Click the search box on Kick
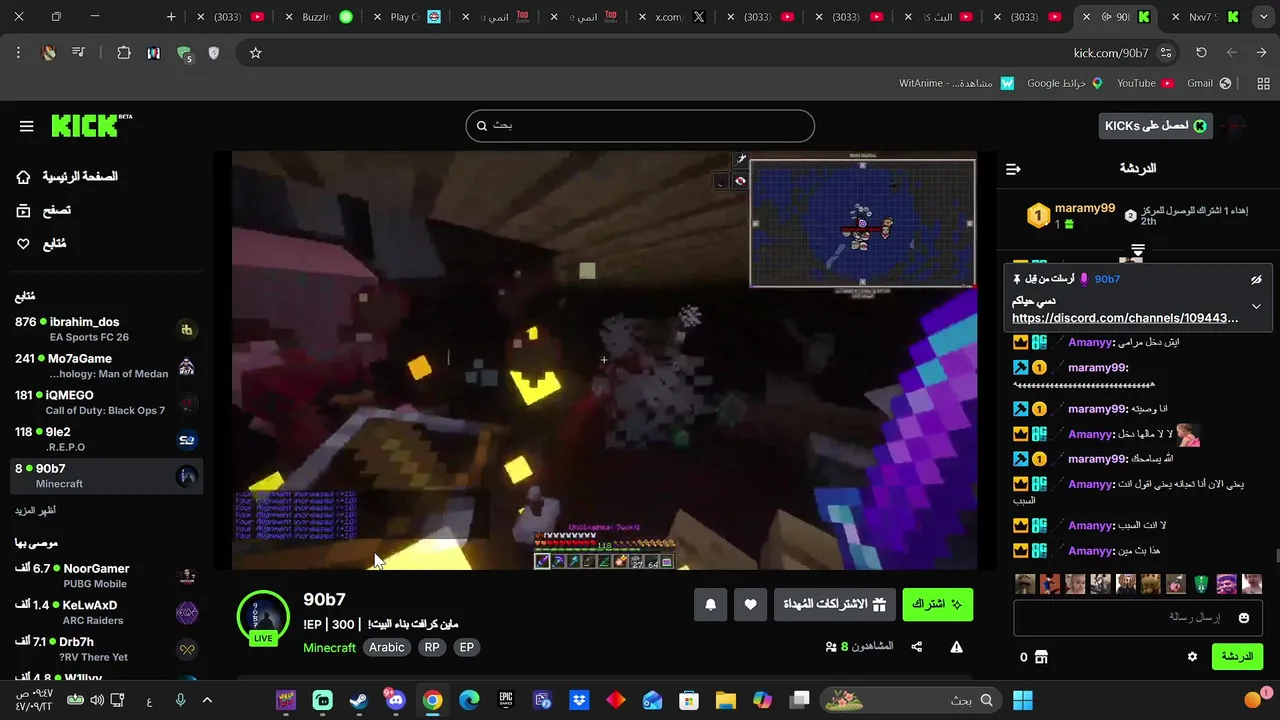Image resolution: width=1280 pixels, height=720 pixels. pyautogui.click(x=640, y=126)
